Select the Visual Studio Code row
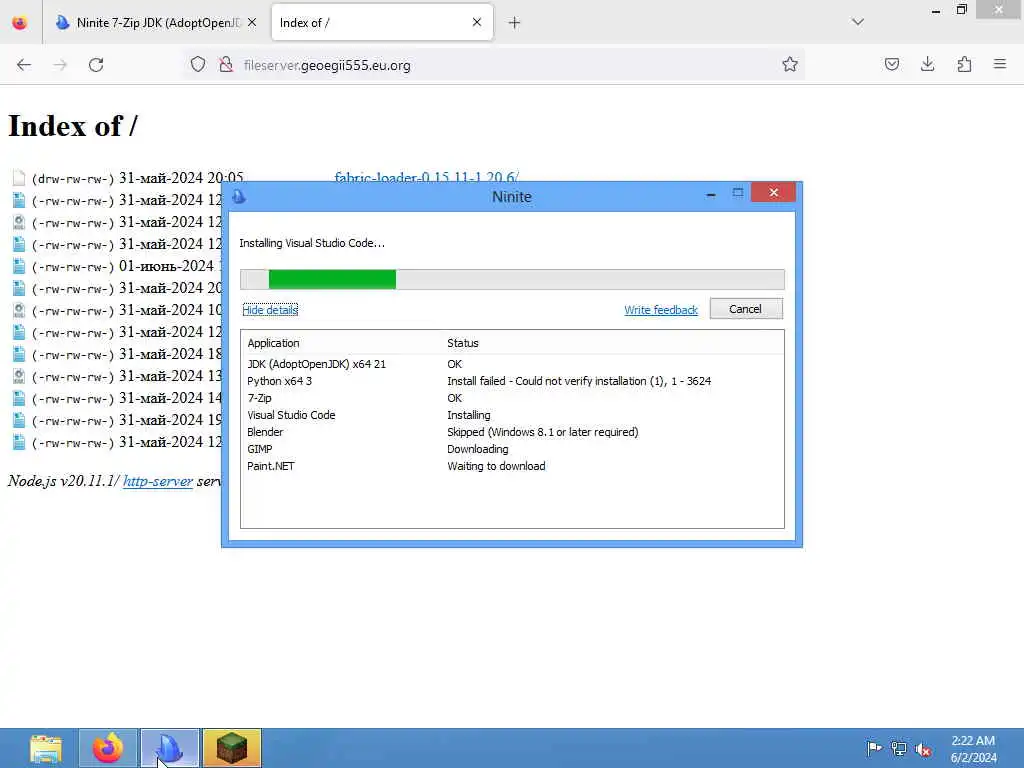The width and height of the screenshot is (1024, 768). pos(512,415)
